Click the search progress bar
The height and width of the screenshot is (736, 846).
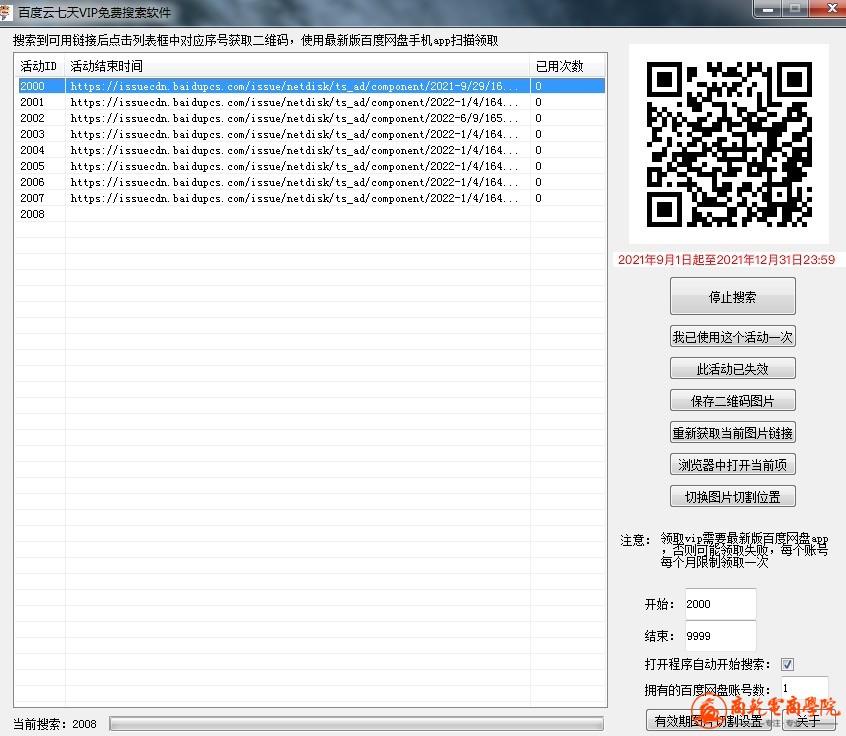(356, 724)
